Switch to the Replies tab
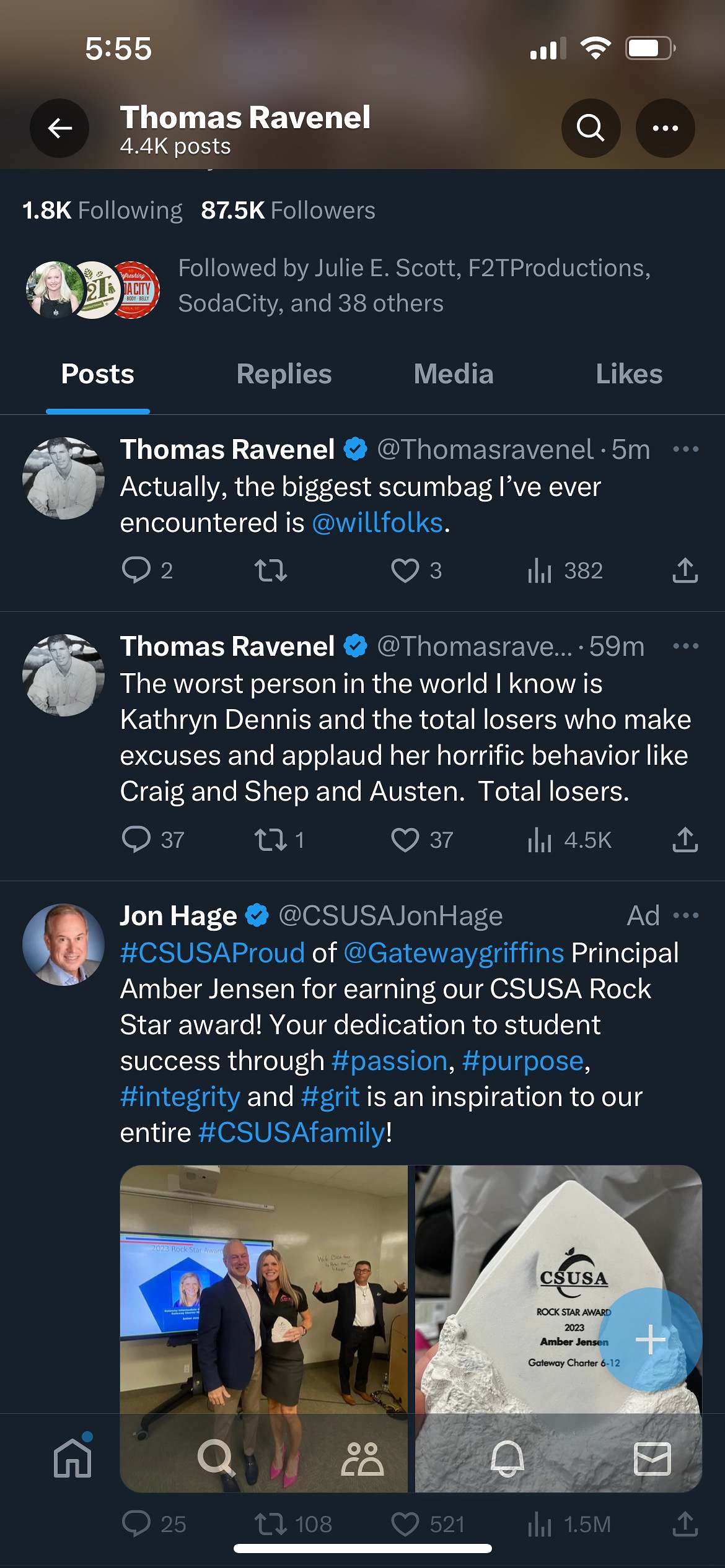The image size is (725, 1568). [284, 375]
